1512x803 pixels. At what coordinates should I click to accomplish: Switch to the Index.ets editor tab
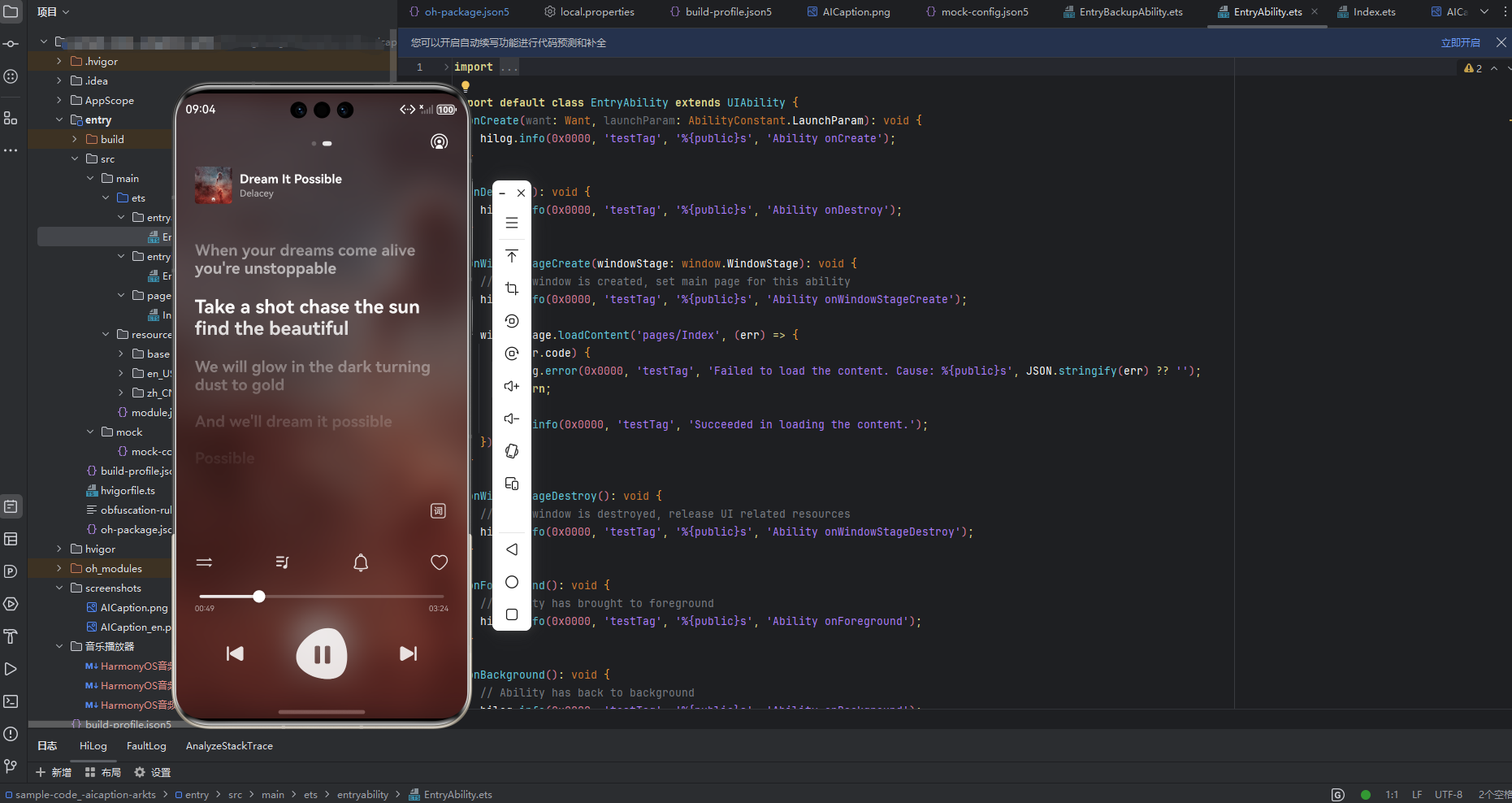click(x=1373, y=12)
